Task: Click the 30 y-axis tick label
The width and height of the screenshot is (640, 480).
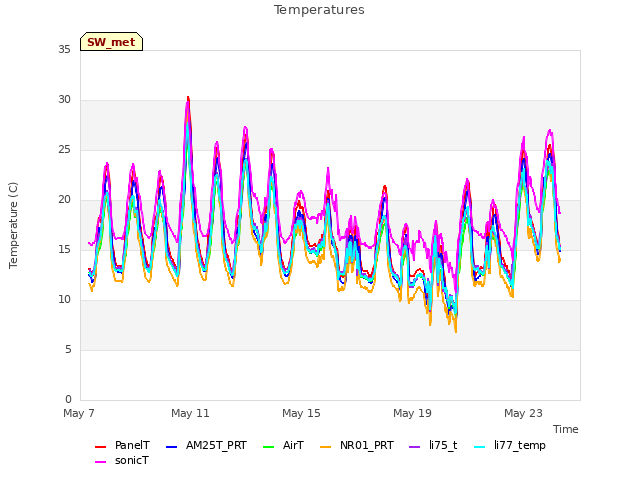Action: tap(64, 100)
